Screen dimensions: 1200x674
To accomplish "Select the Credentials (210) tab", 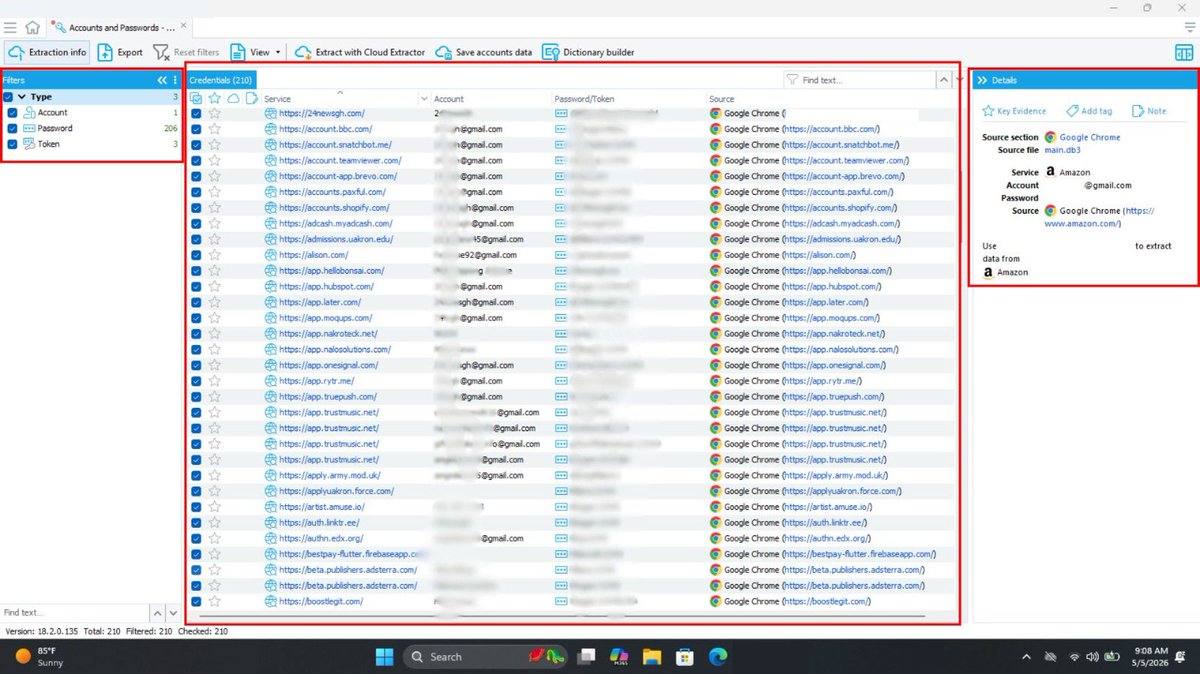I will pyautogui.click(x=221, y=79).
